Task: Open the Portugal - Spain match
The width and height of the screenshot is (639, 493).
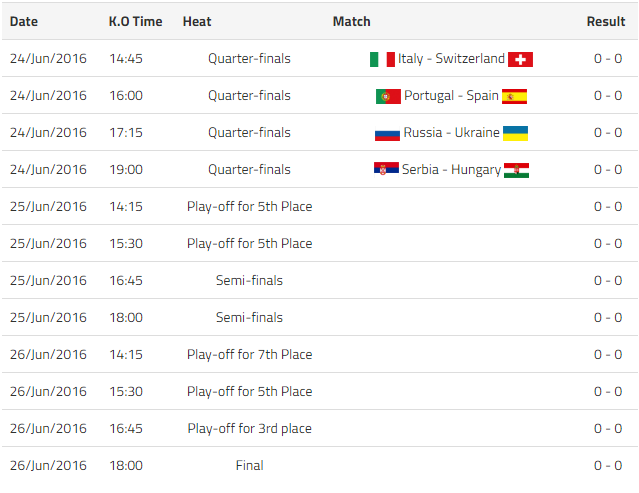Action: pyautogui.click(x=451, y=96)
